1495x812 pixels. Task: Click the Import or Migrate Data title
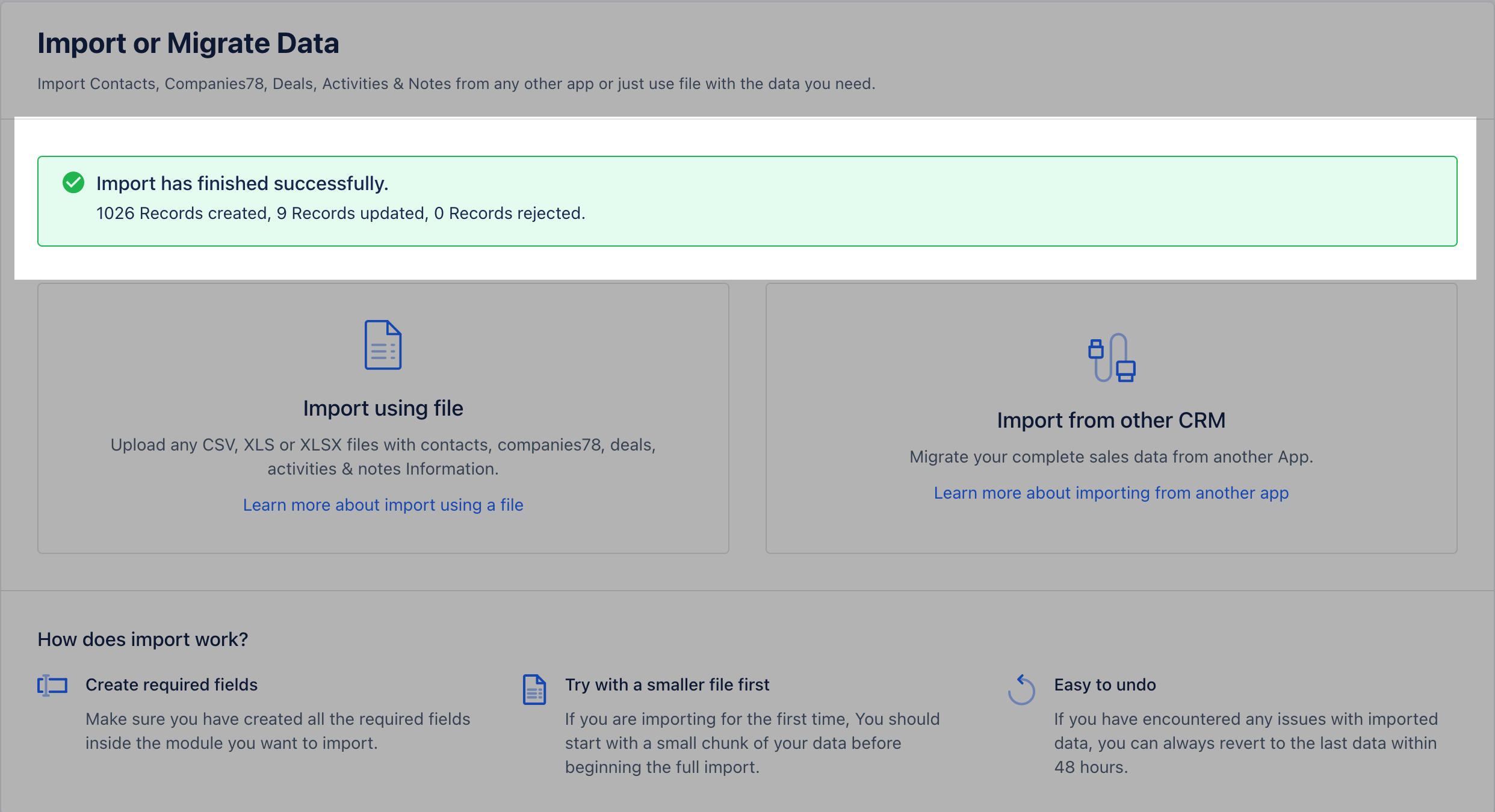pos(188,43)
